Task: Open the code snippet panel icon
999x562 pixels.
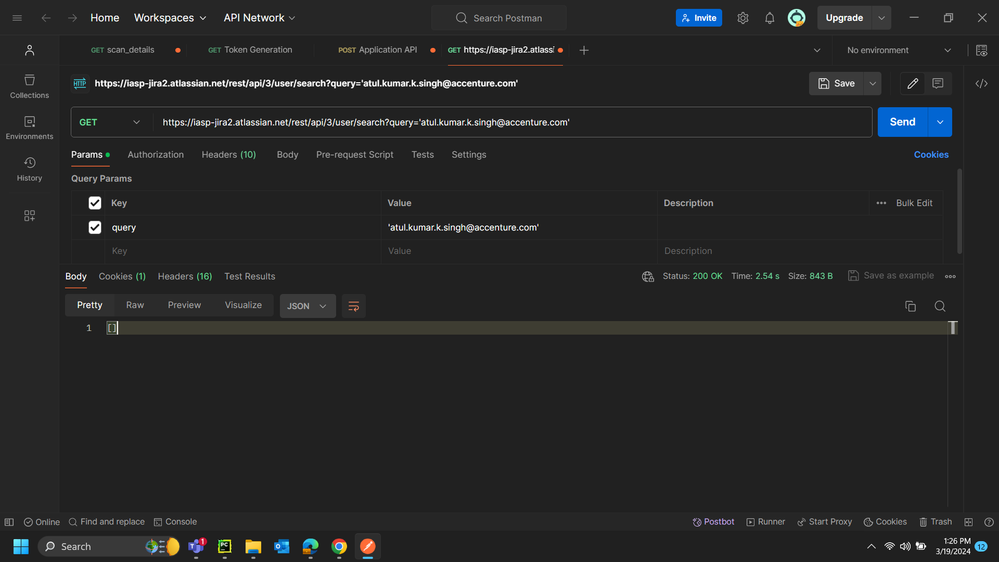Action: (981, 83)
